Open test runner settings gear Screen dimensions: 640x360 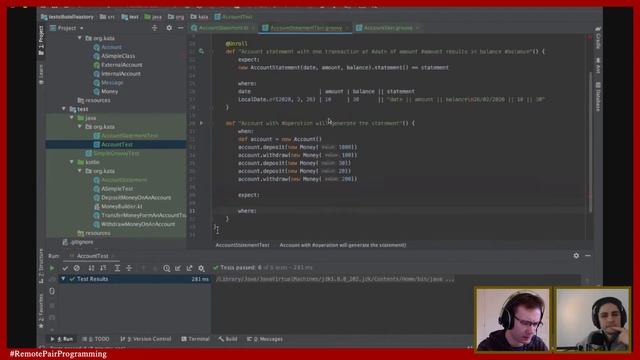click(201, 268)
